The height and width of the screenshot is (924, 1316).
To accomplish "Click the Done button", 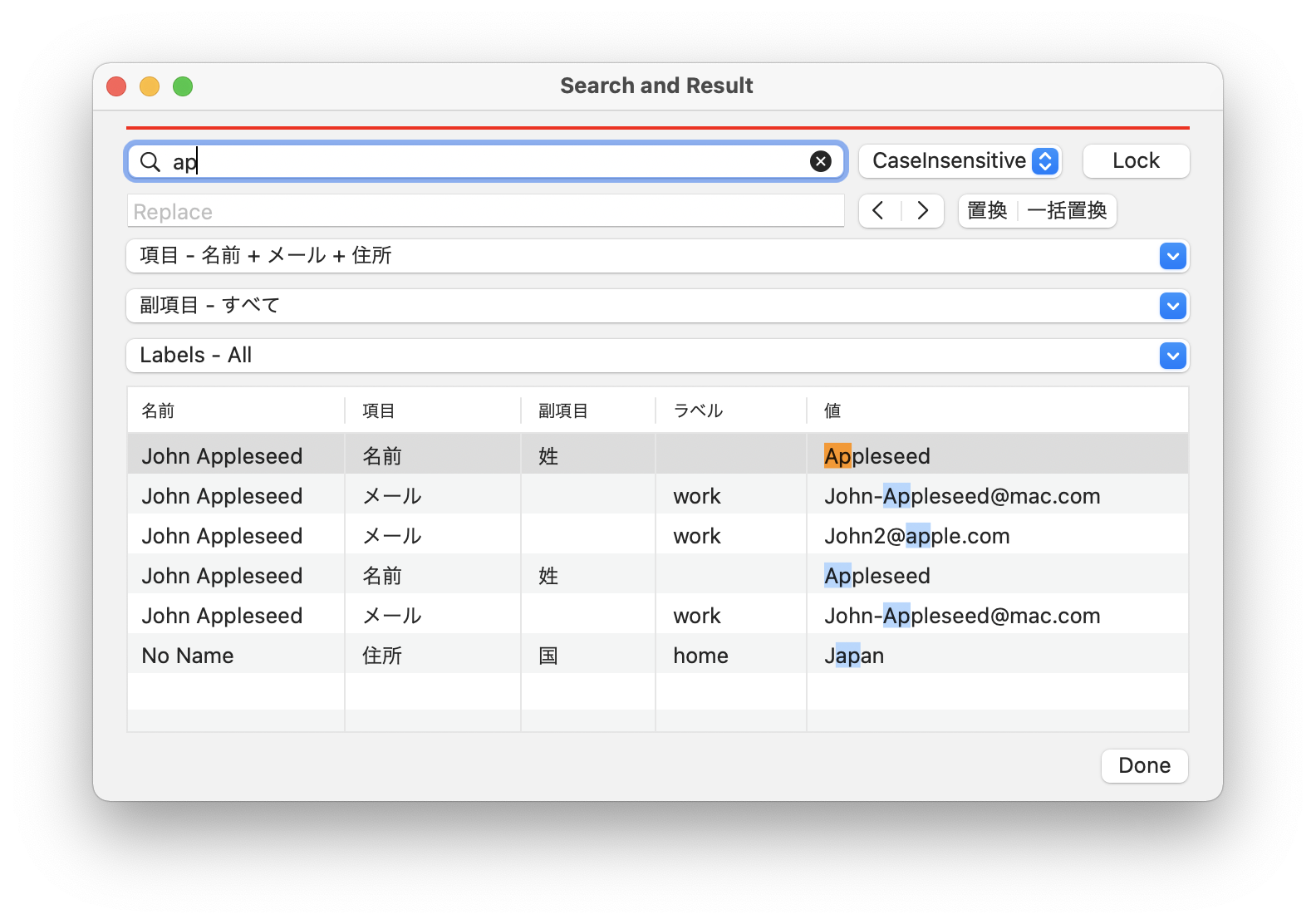I will [1144, 765].
